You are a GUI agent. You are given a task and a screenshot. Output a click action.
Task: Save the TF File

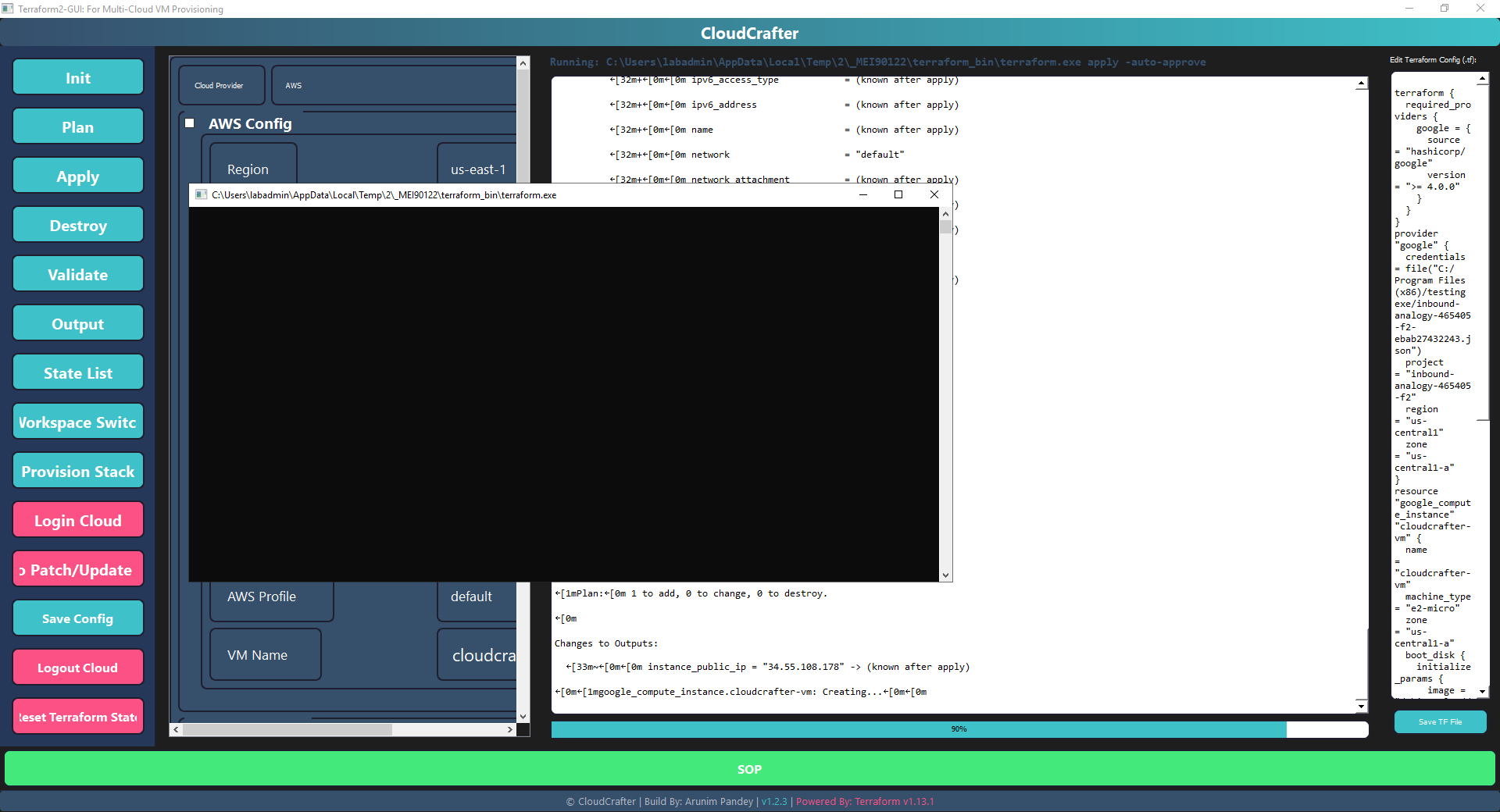click(x=1440, y=721)
